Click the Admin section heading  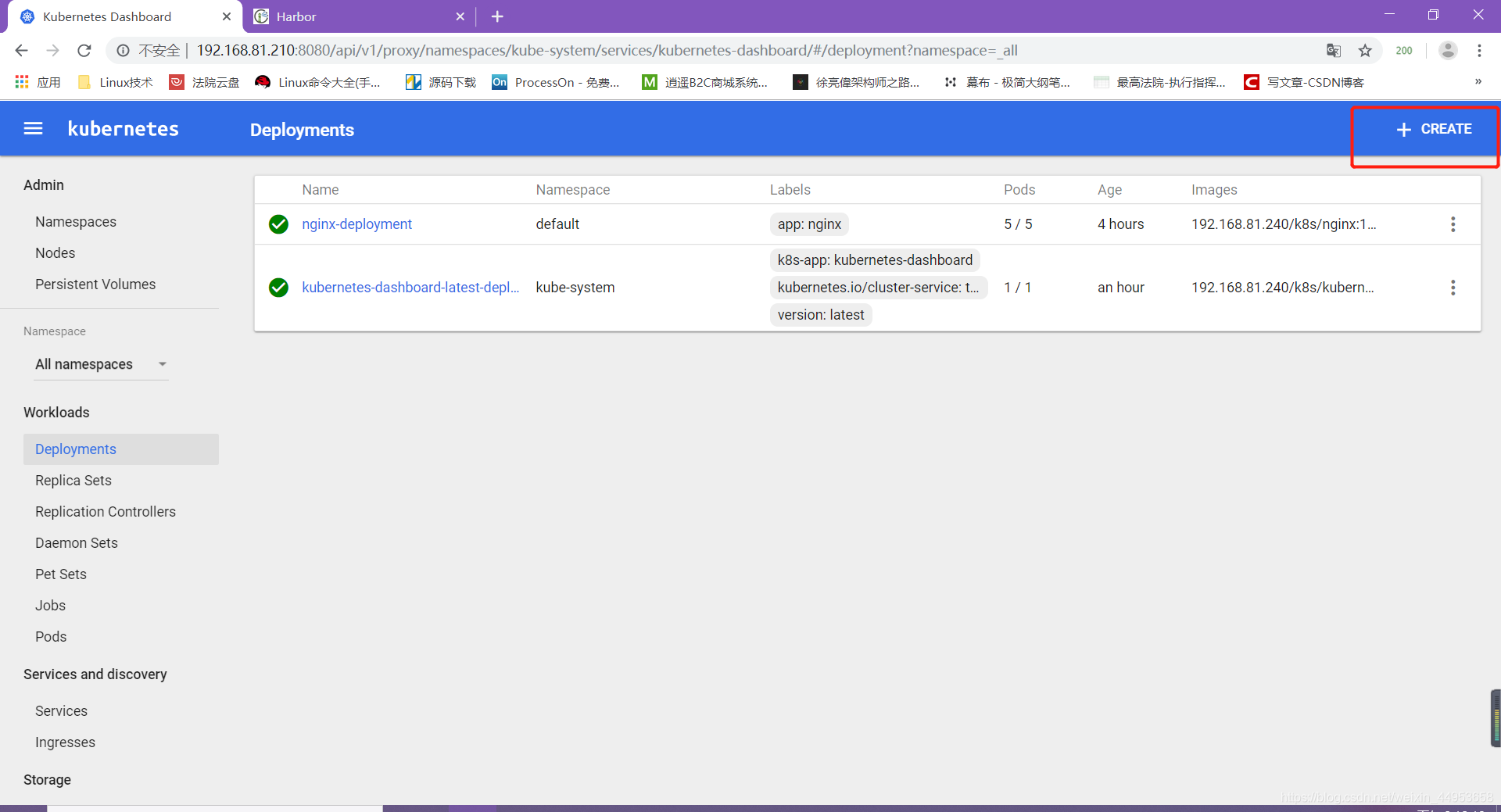click(x=44, y=185)
